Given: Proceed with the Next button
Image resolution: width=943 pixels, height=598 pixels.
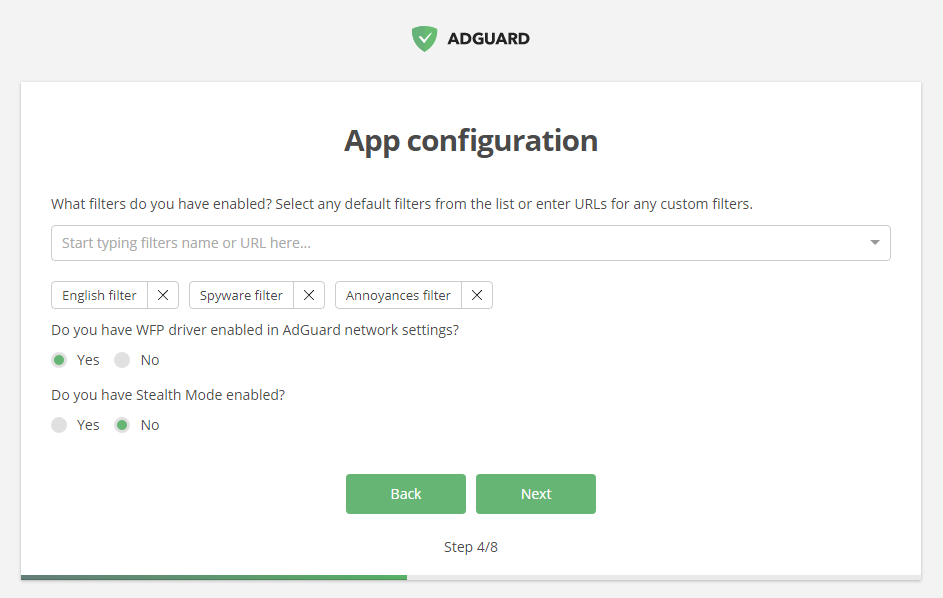Looking at the screenshot, I should coord(536,494).
